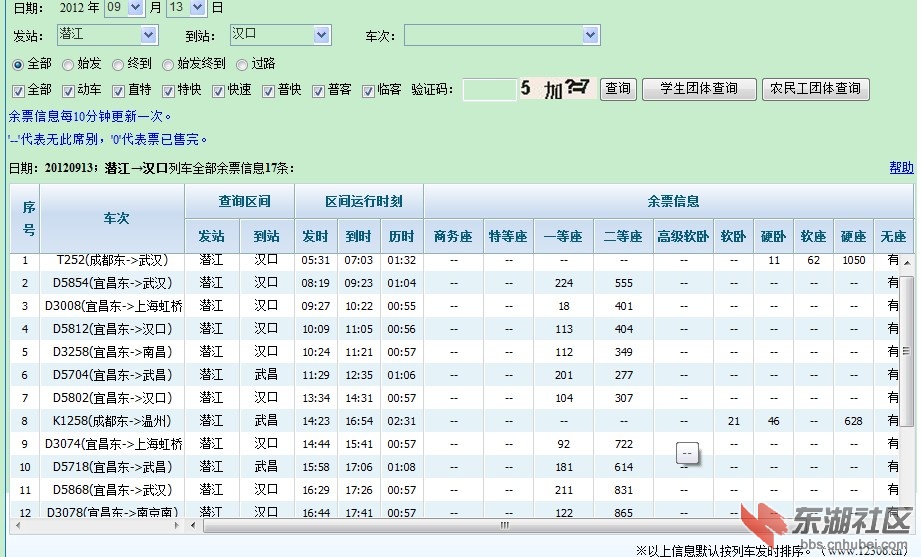The width and height of the screenshot is (921, 557).
Task: Select the 全部 radio button
Action: (x=18, y=65)
